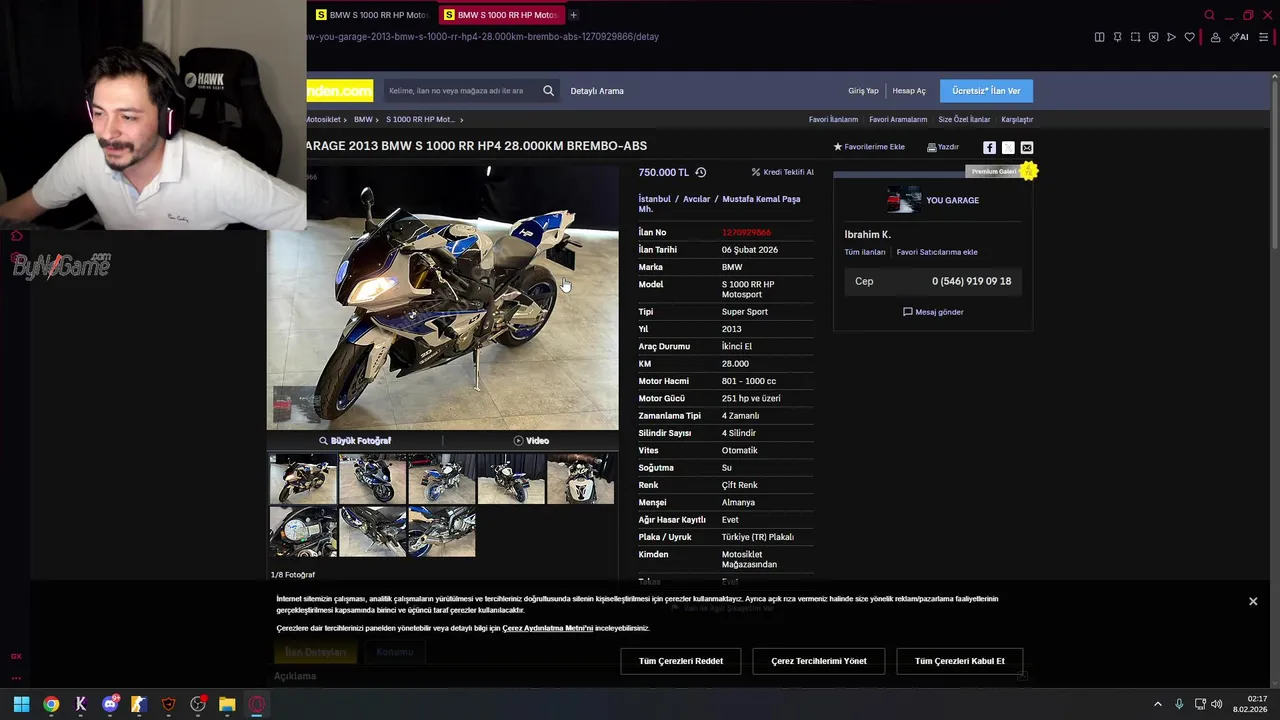
Task: Click Mesaj gönder link
Action: pyautogui.click(x=933, y=312)
